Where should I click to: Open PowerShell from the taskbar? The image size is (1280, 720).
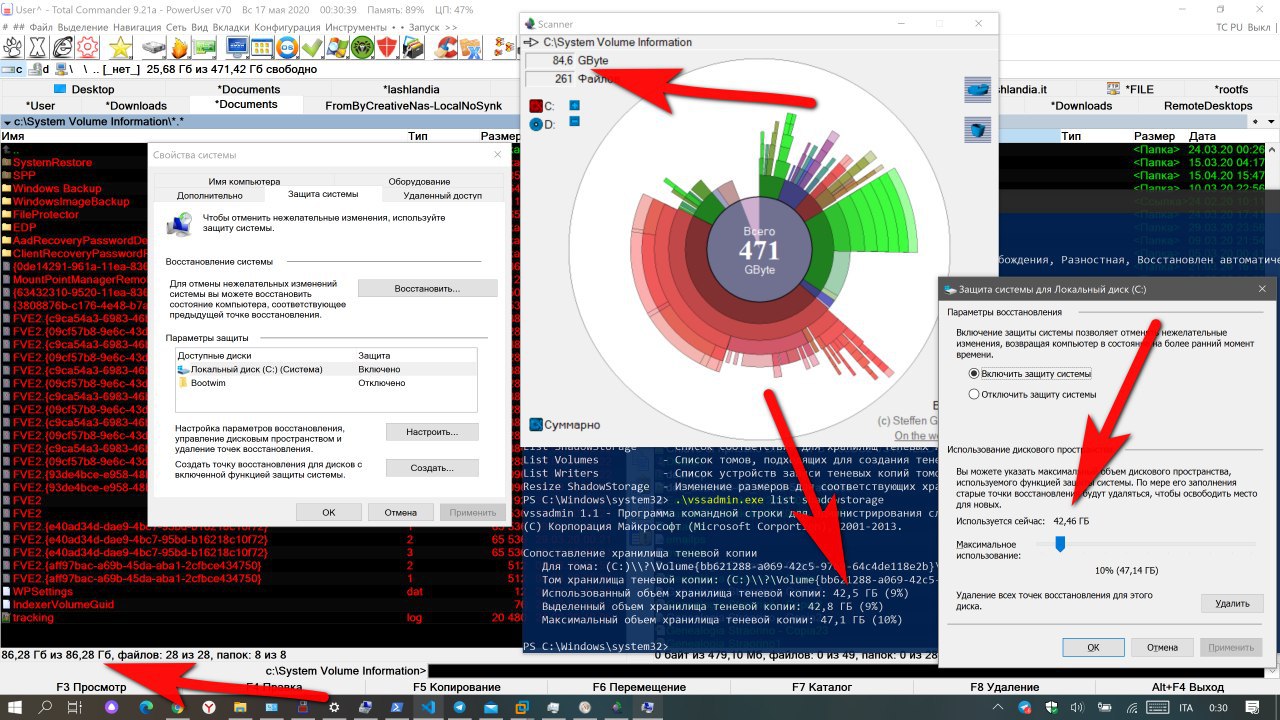click(397, 706)
